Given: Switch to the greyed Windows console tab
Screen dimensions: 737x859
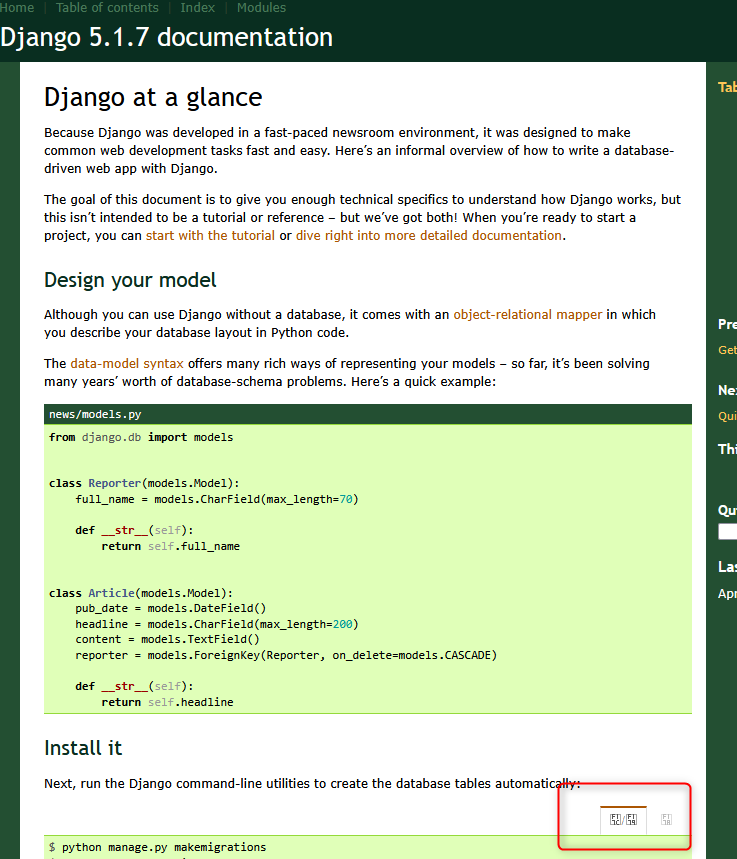Looking at the screenshot, I should (x=666, y=820).
